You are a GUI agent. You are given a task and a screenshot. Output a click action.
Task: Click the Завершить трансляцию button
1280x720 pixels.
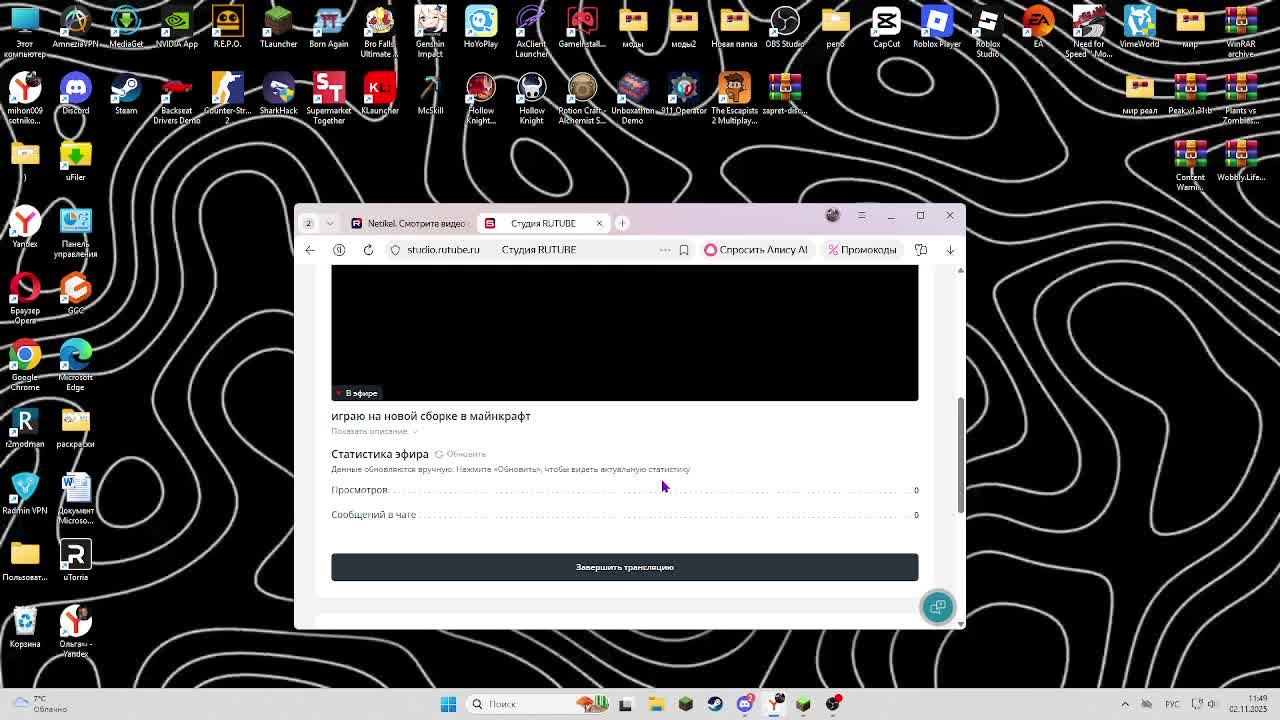(624, 567)
